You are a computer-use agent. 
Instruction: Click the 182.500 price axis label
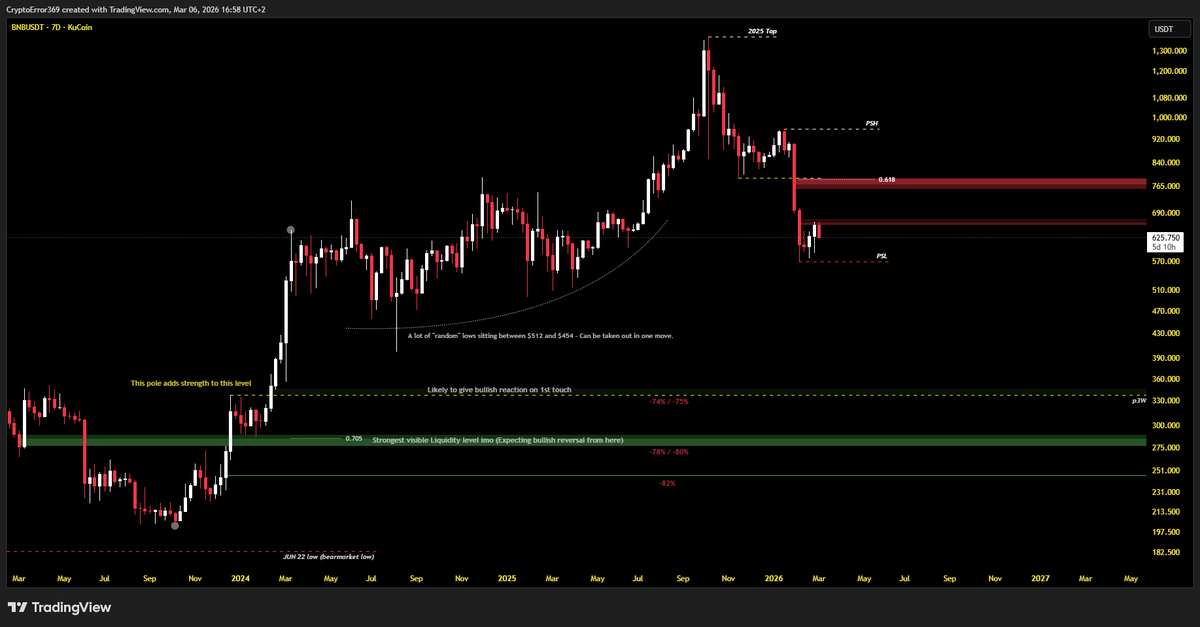pos(1167,552)
